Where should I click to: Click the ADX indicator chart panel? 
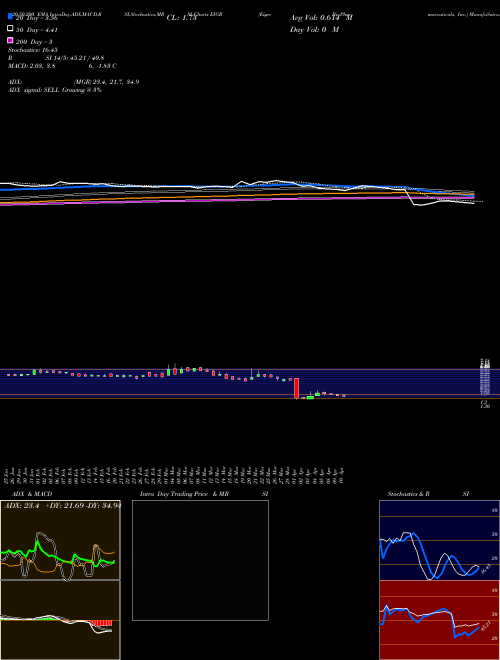coord(60,540)
